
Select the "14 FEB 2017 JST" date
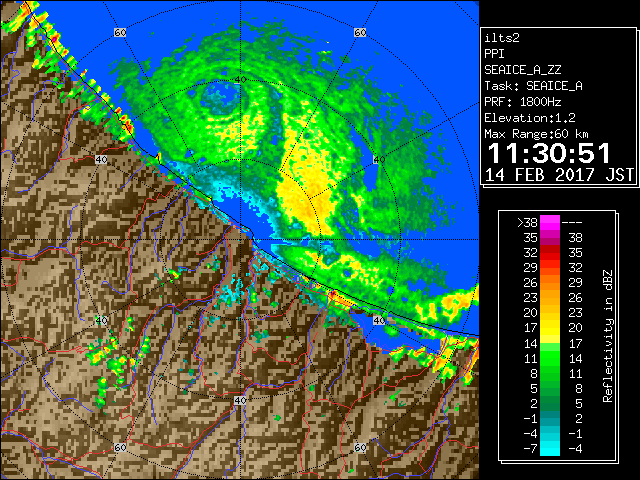559,175
